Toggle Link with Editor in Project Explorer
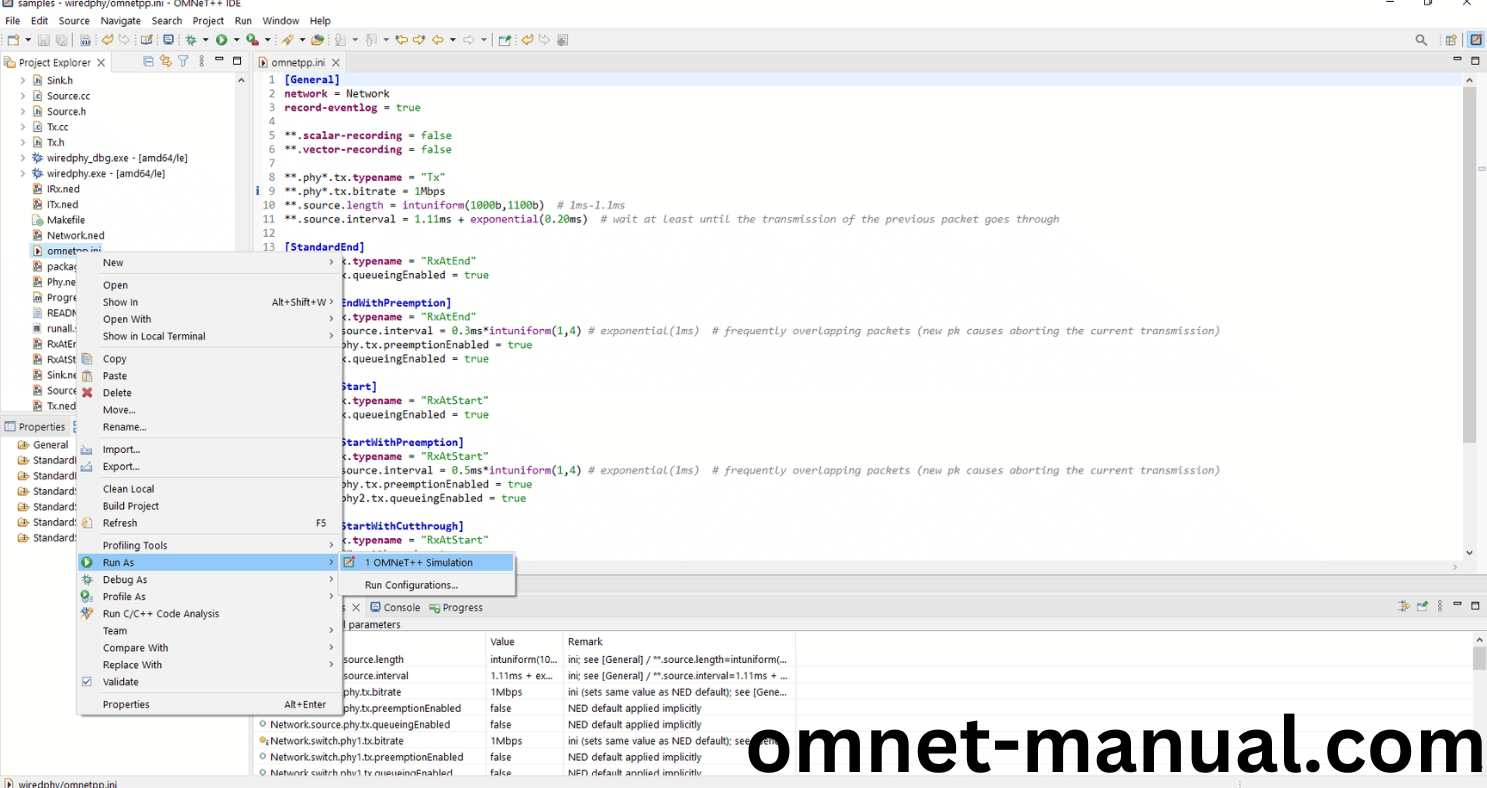Image resolution: width=1487 pixels, height=788 pixels. (x=165, y=61)
